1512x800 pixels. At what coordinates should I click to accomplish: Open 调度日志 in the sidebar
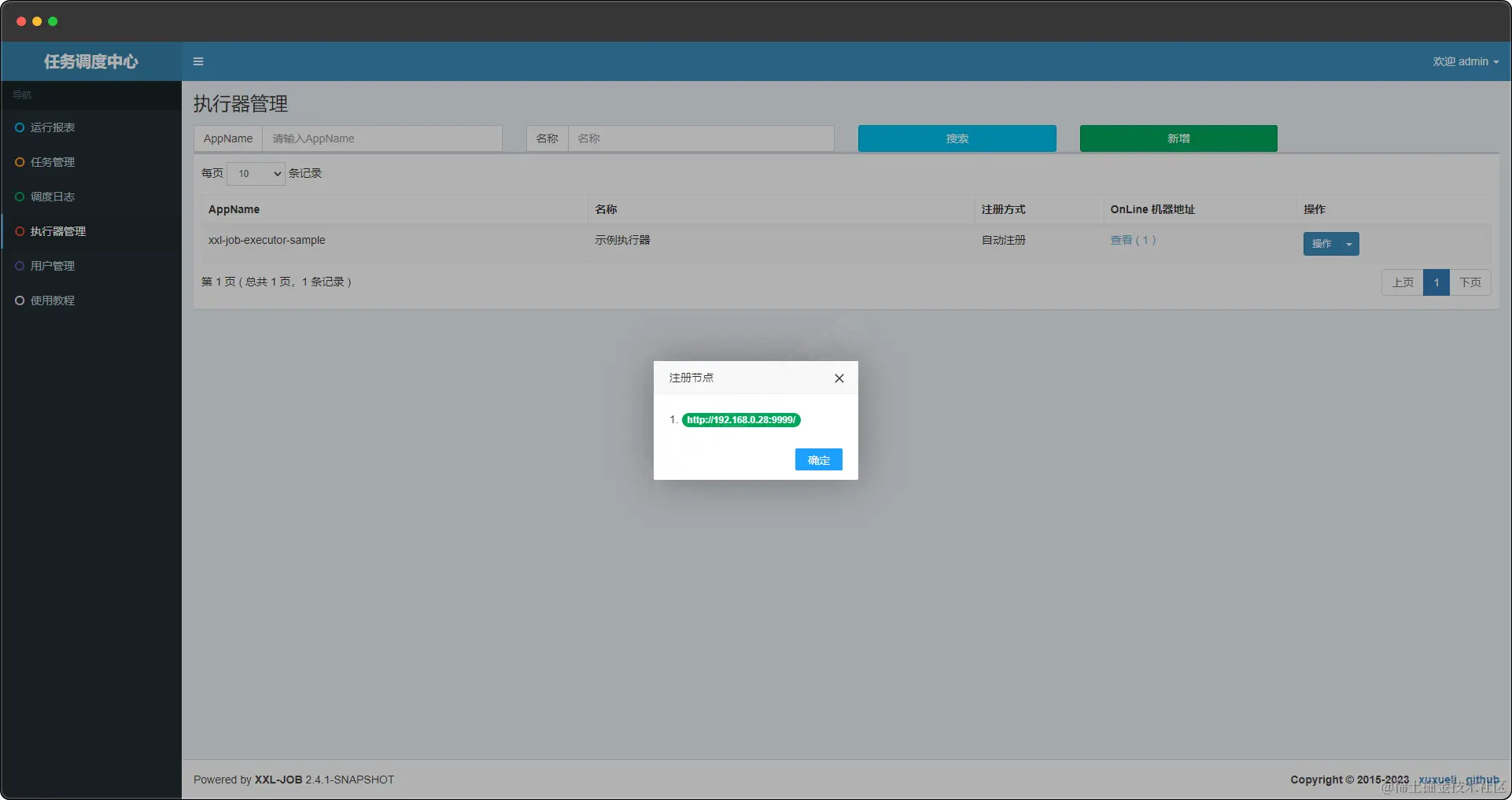tap(91, 197)
